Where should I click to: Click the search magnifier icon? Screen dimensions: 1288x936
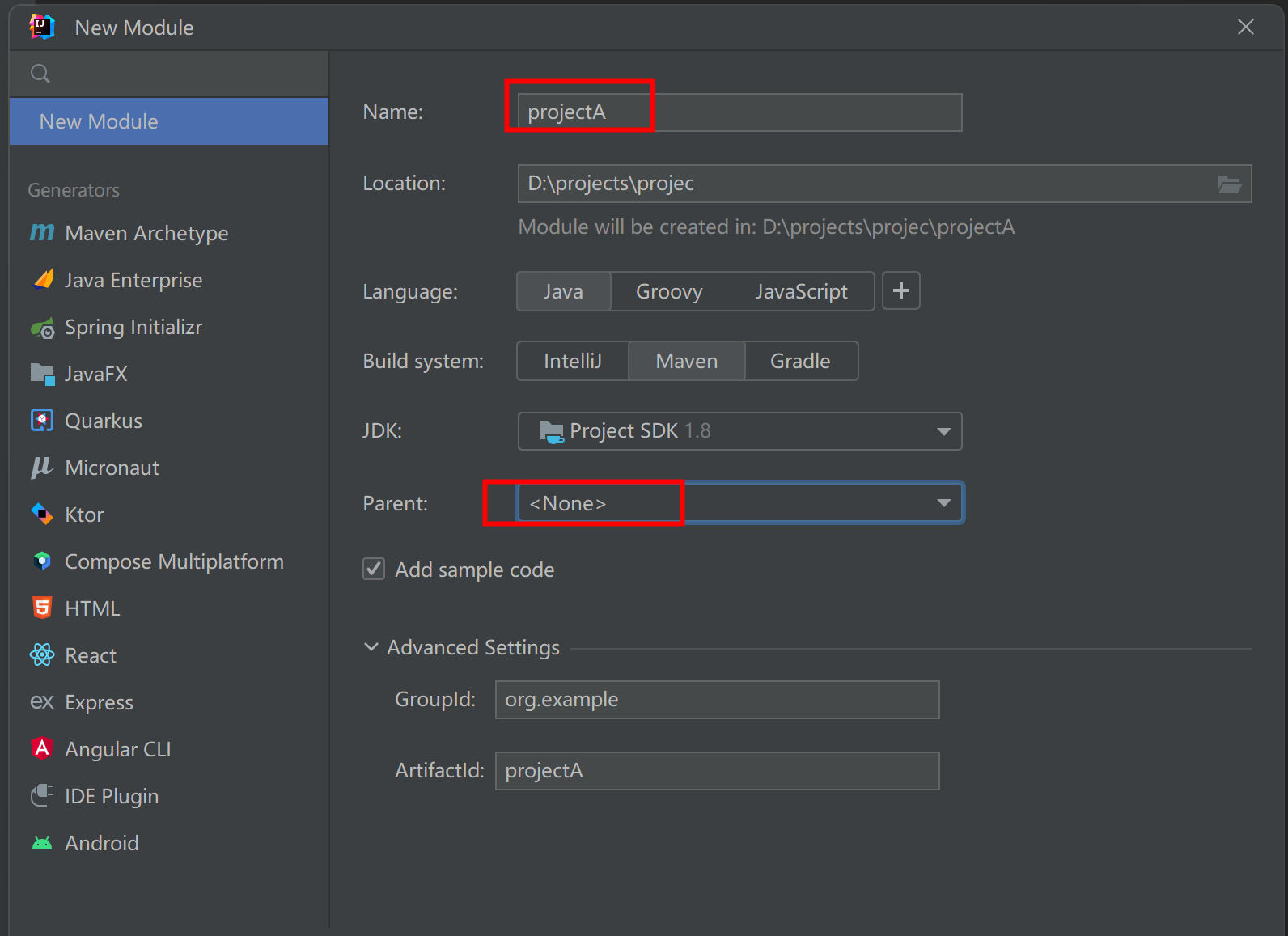coord(40,74)
